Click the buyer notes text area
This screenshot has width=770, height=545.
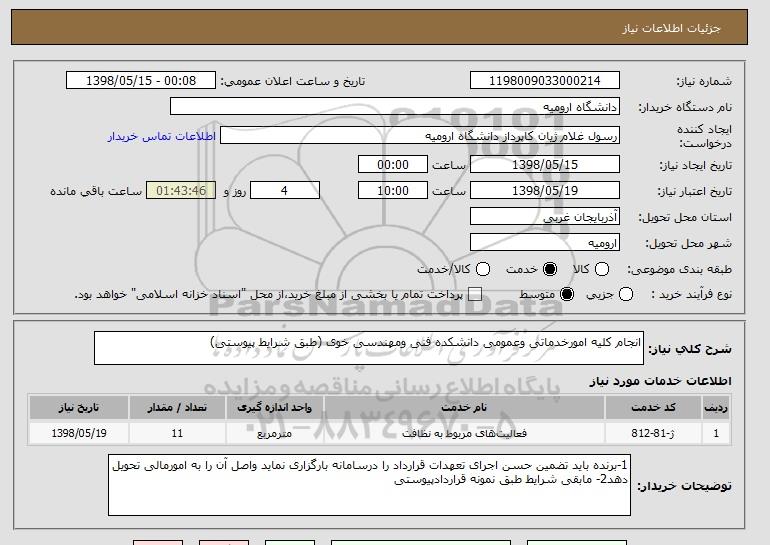click(369, 485)
